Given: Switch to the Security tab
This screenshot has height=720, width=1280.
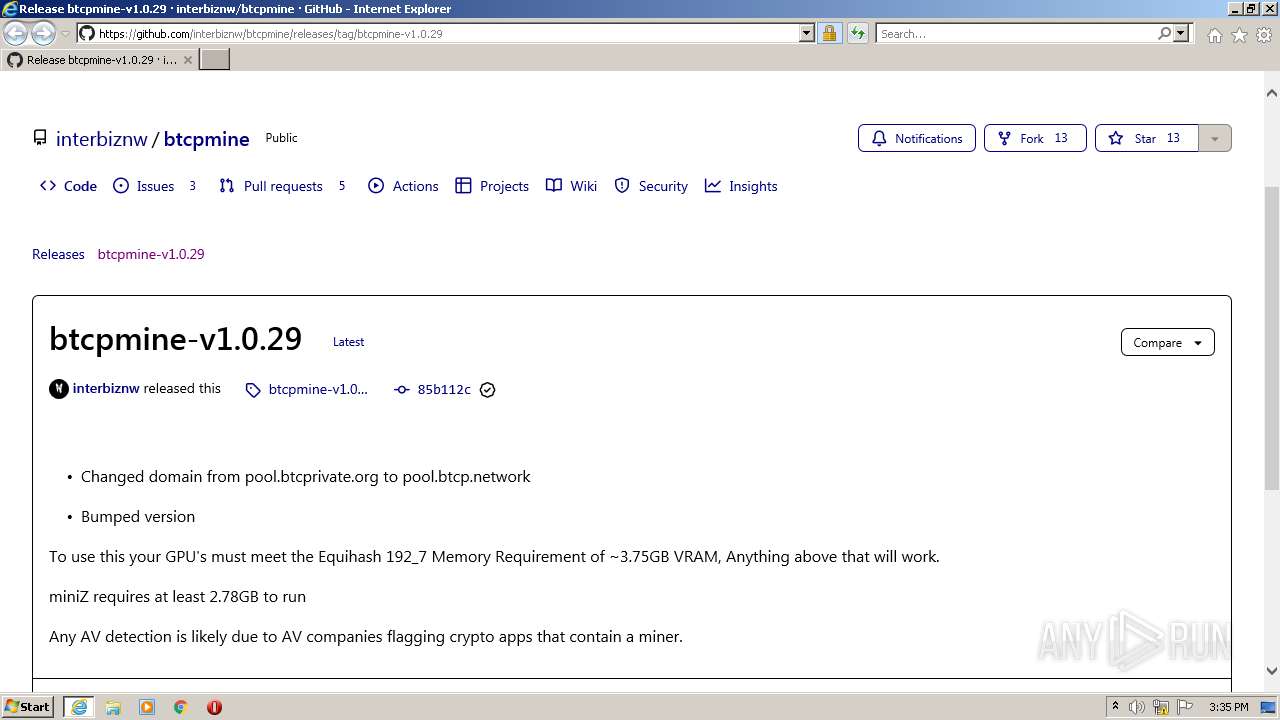Looking at the screenshot, I should coord(651,186).
